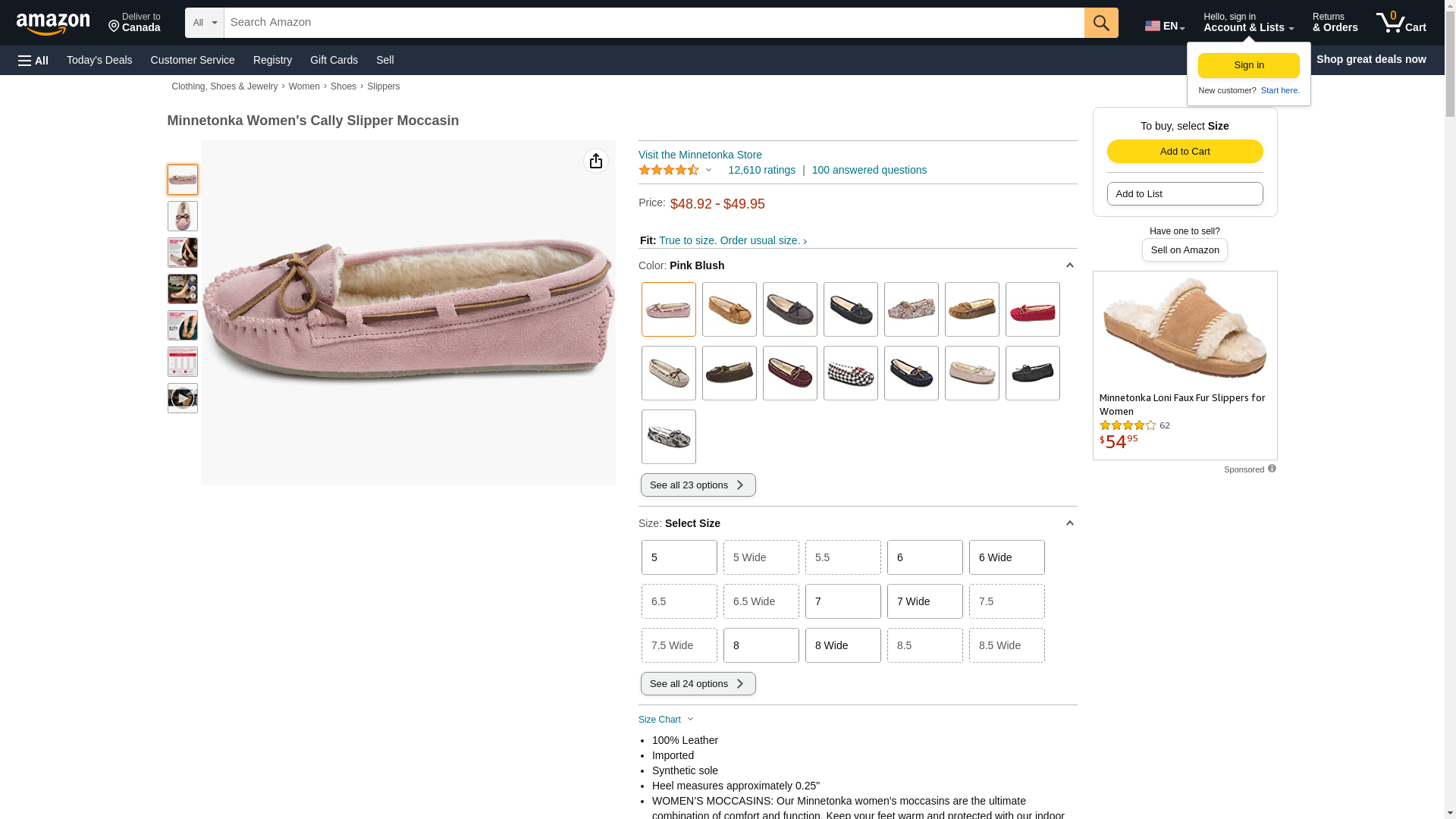Click the share icon on product image
This screenshot has width=1456, height=819.
[596, 161]
